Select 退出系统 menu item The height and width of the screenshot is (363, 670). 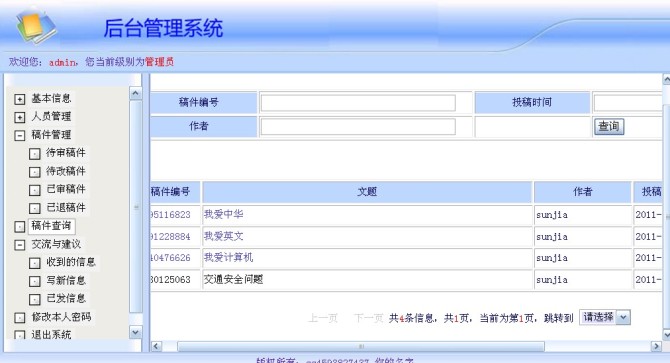click(x=51, y=334)
